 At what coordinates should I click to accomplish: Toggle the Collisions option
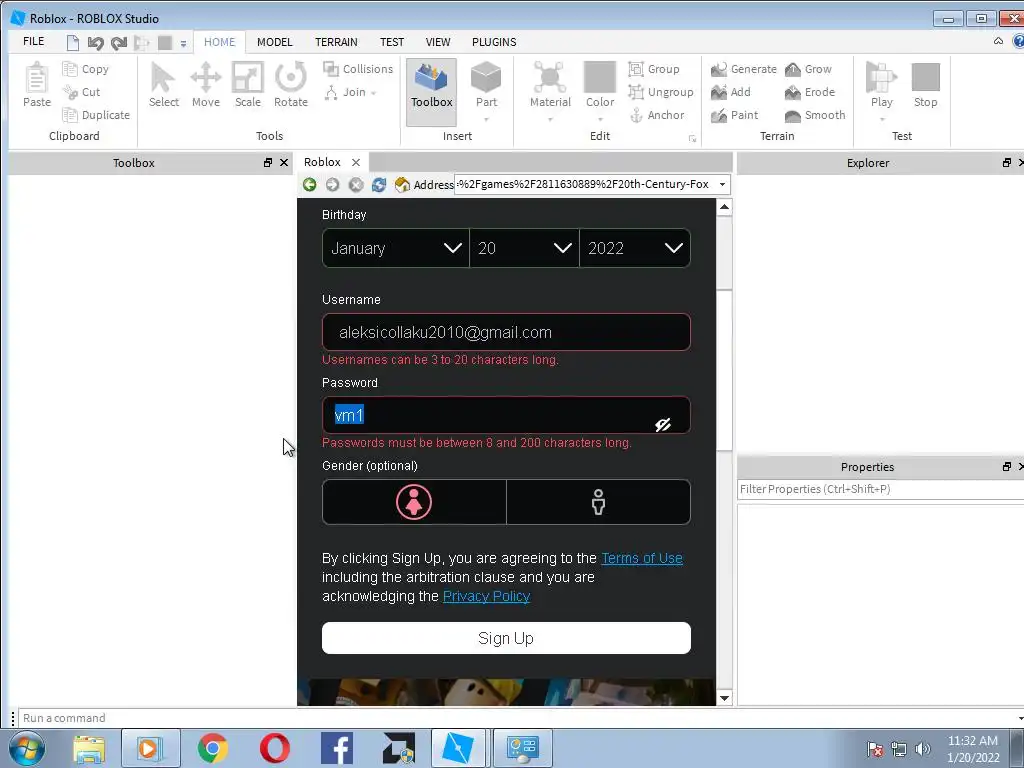[358, 69]
